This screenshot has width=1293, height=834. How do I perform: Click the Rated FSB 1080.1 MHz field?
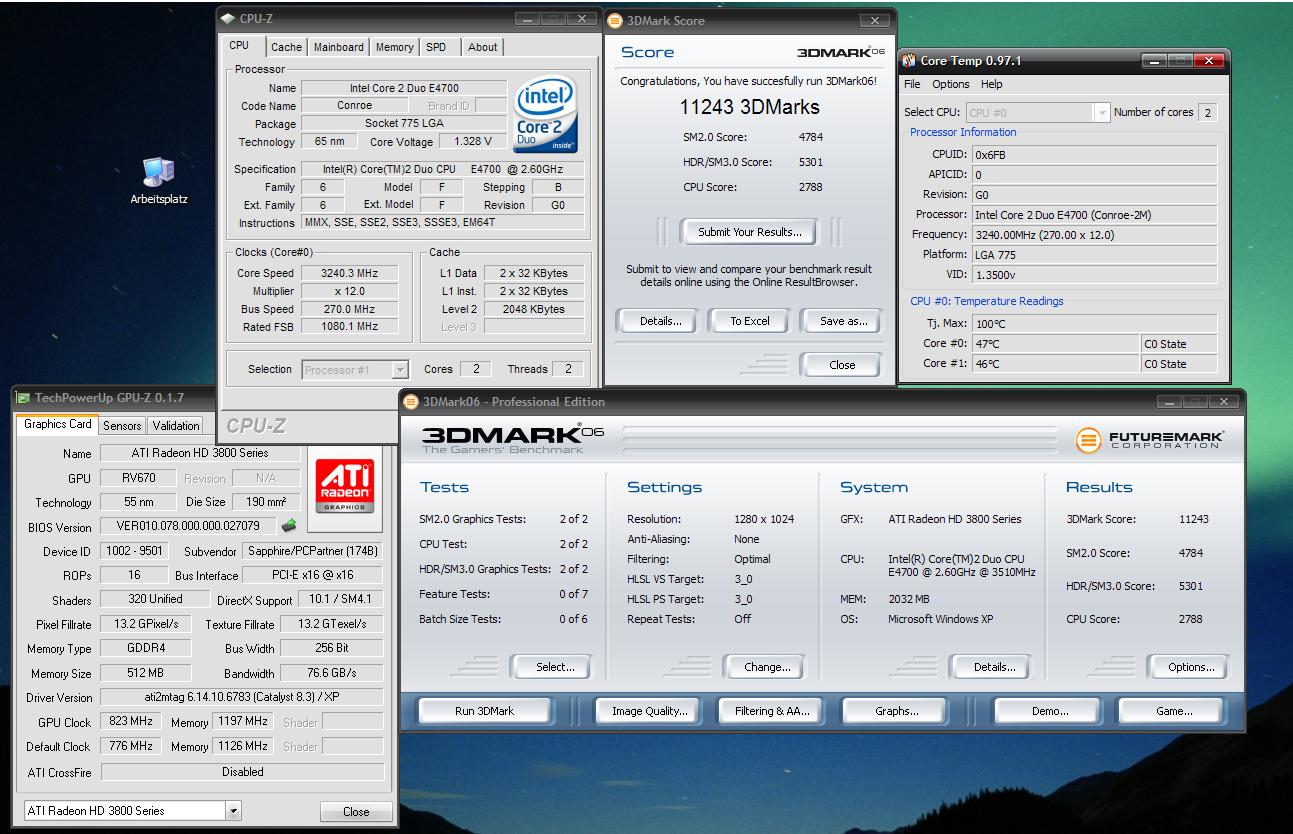click(x=349, y=326)
